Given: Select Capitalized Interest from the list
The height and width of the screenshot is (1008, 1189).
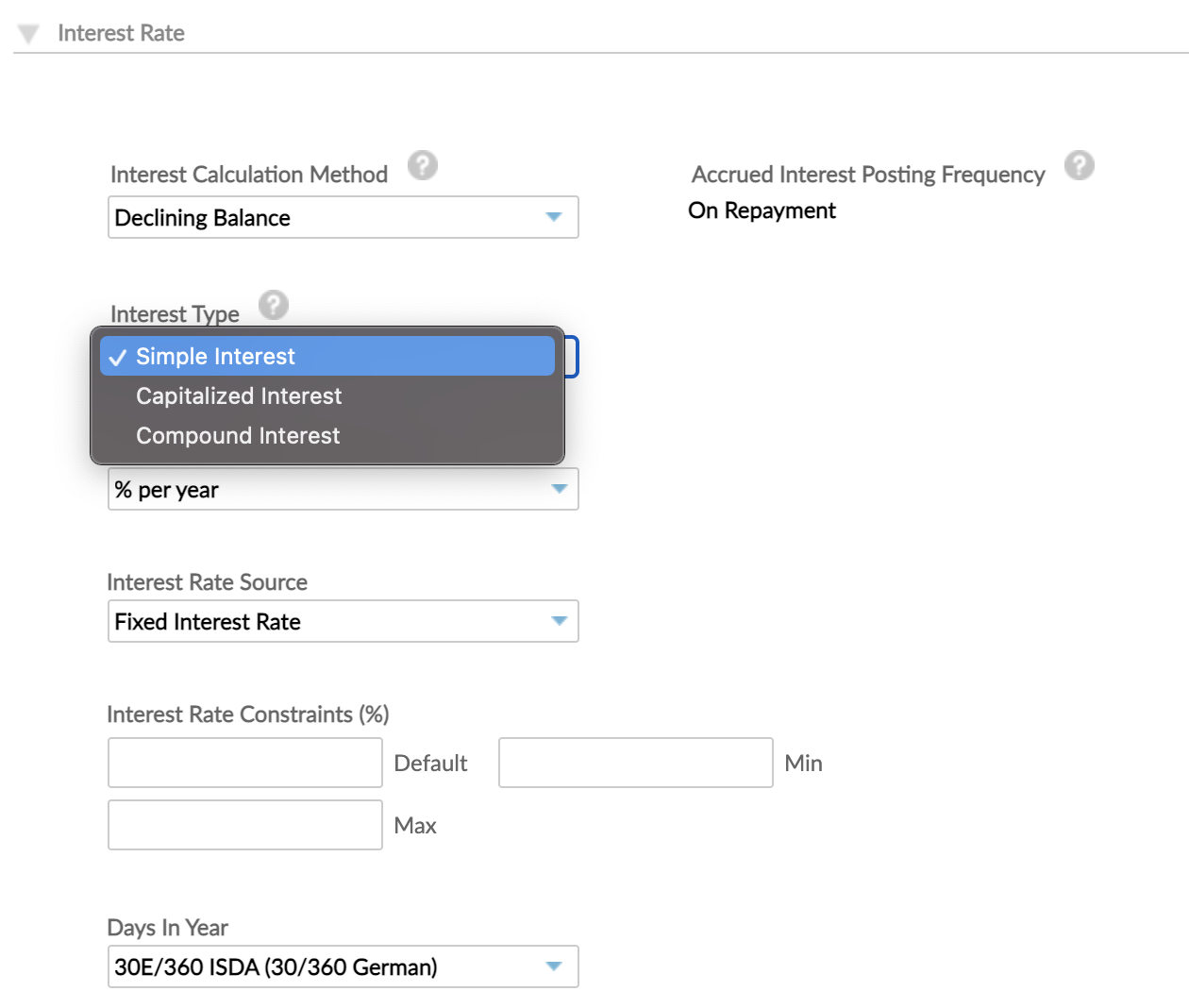Looking at the screenshot, I should click(x=238, y=395).
